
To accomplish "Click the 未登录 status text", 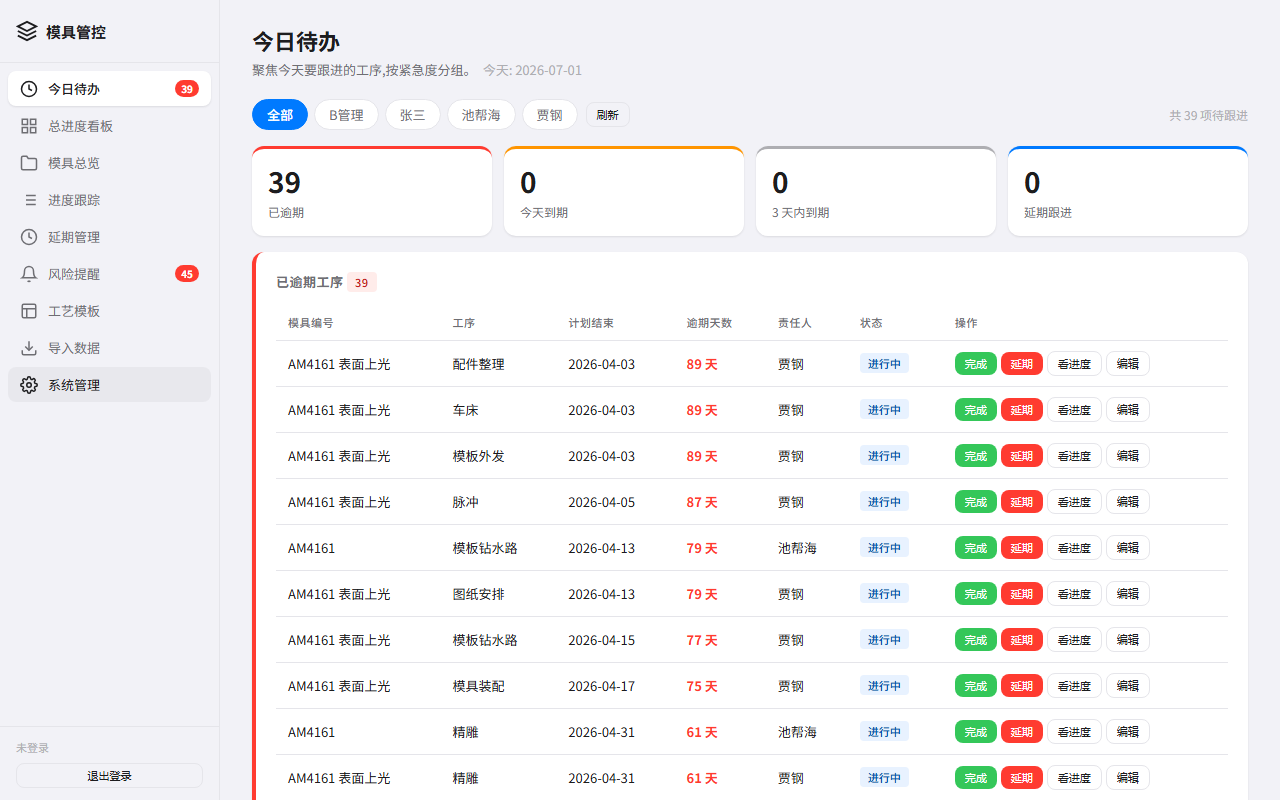I will click(33, 748).
